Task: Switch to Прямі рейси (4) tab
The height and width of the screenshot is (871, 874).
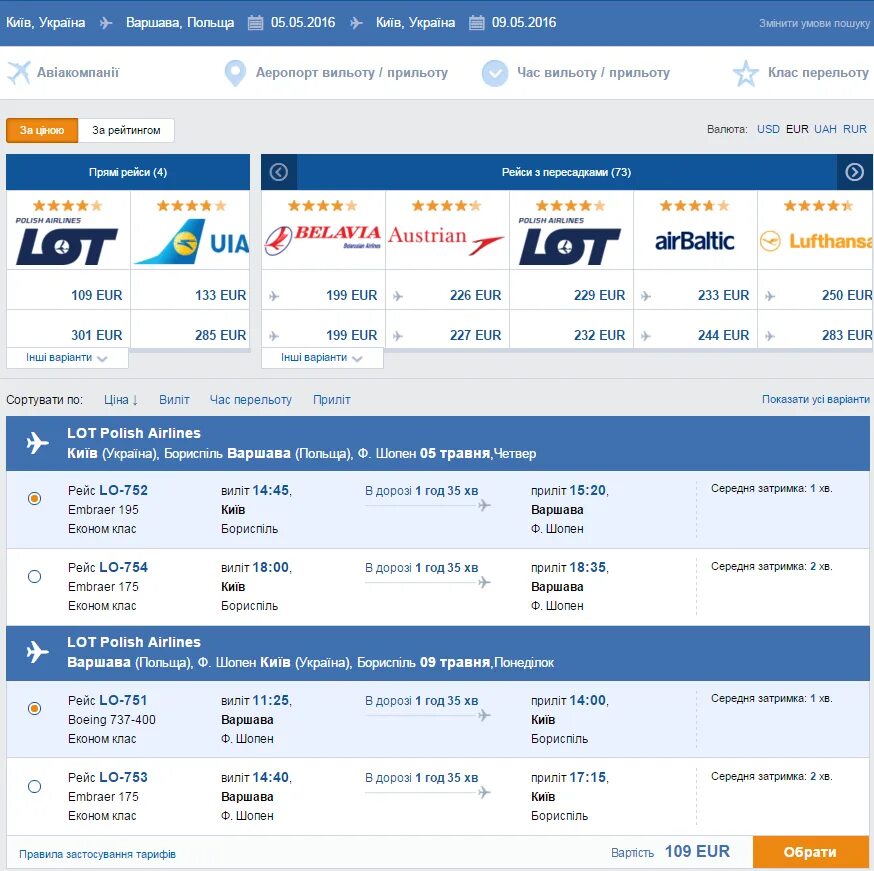Action: 128,172
